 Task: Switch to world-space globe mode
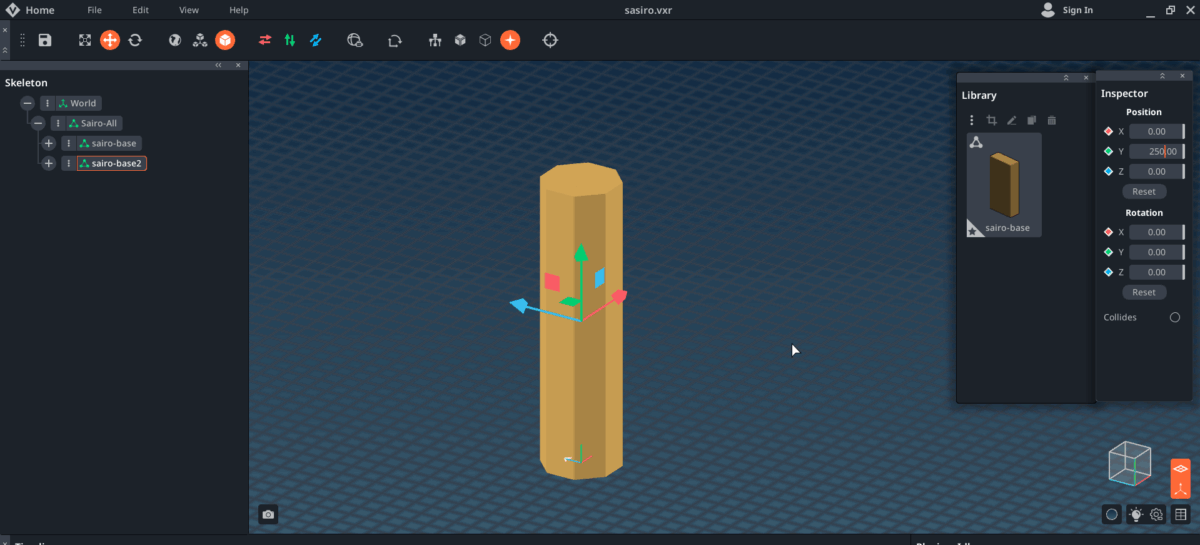tap(175, 40)
